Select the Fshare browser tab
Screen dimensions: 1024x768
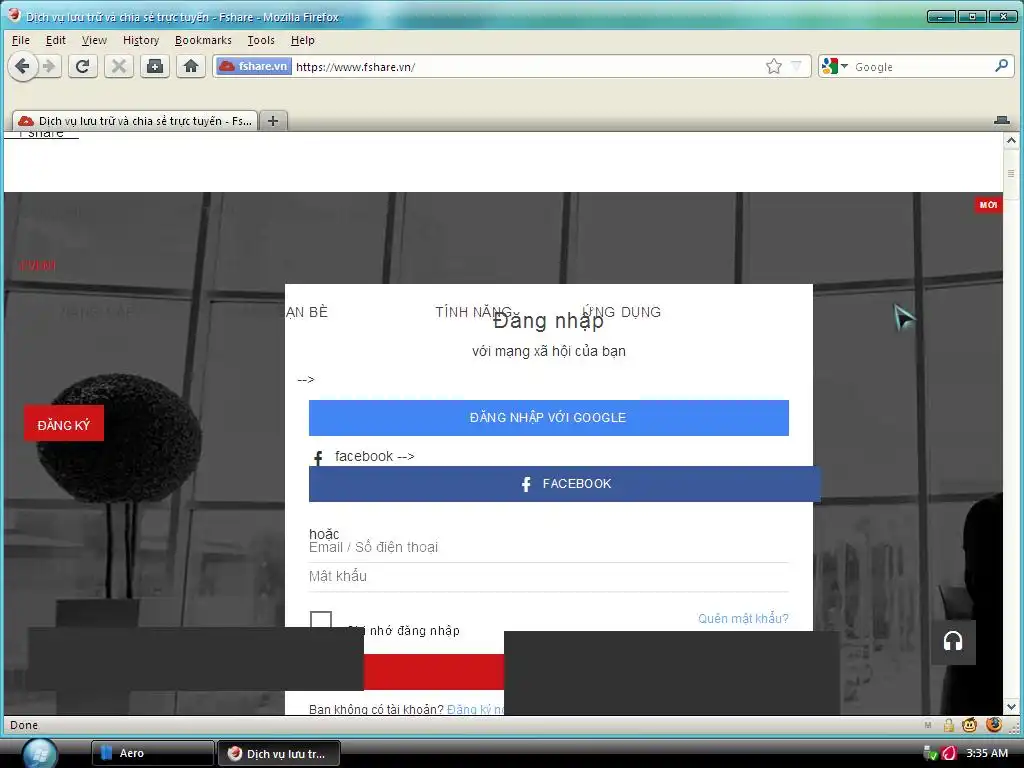[135, 121]
